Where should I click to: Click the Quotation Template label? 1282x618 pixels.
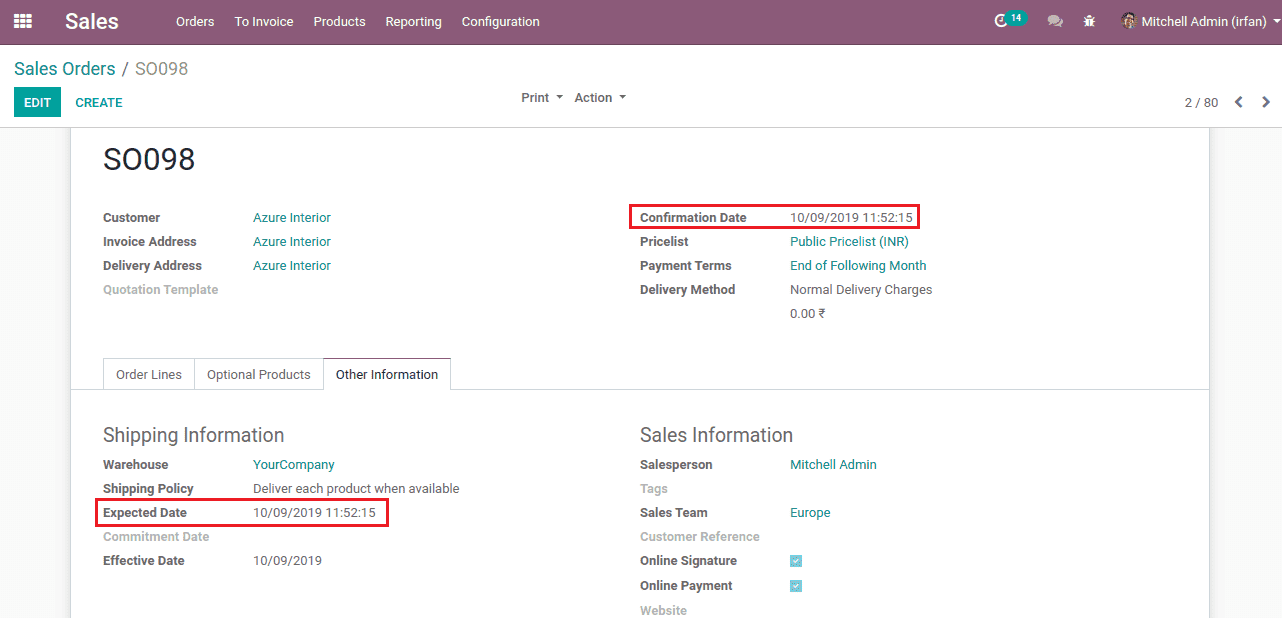click(x=160, y=290)
